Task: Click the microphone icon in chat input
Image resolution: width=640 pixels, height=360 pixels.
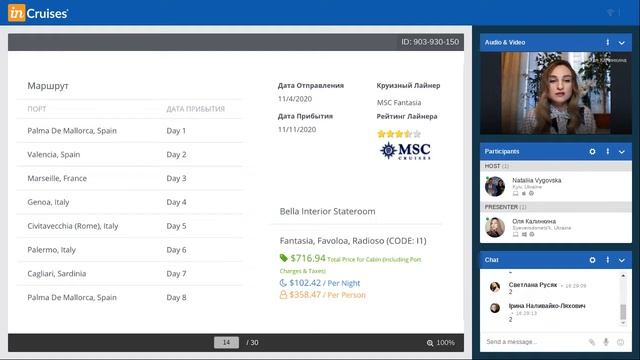Action: coord(606,342)
